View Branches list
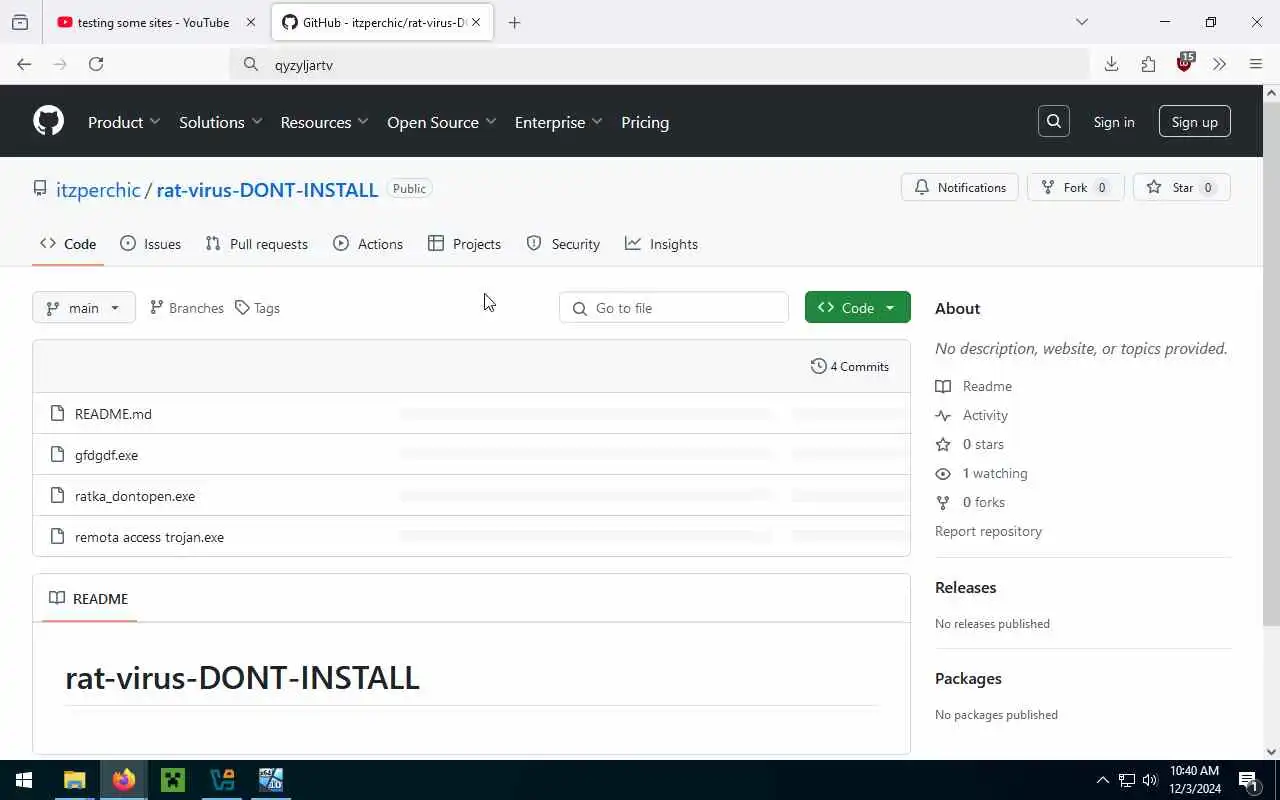1280x800 pixels. tap(187, 308)
